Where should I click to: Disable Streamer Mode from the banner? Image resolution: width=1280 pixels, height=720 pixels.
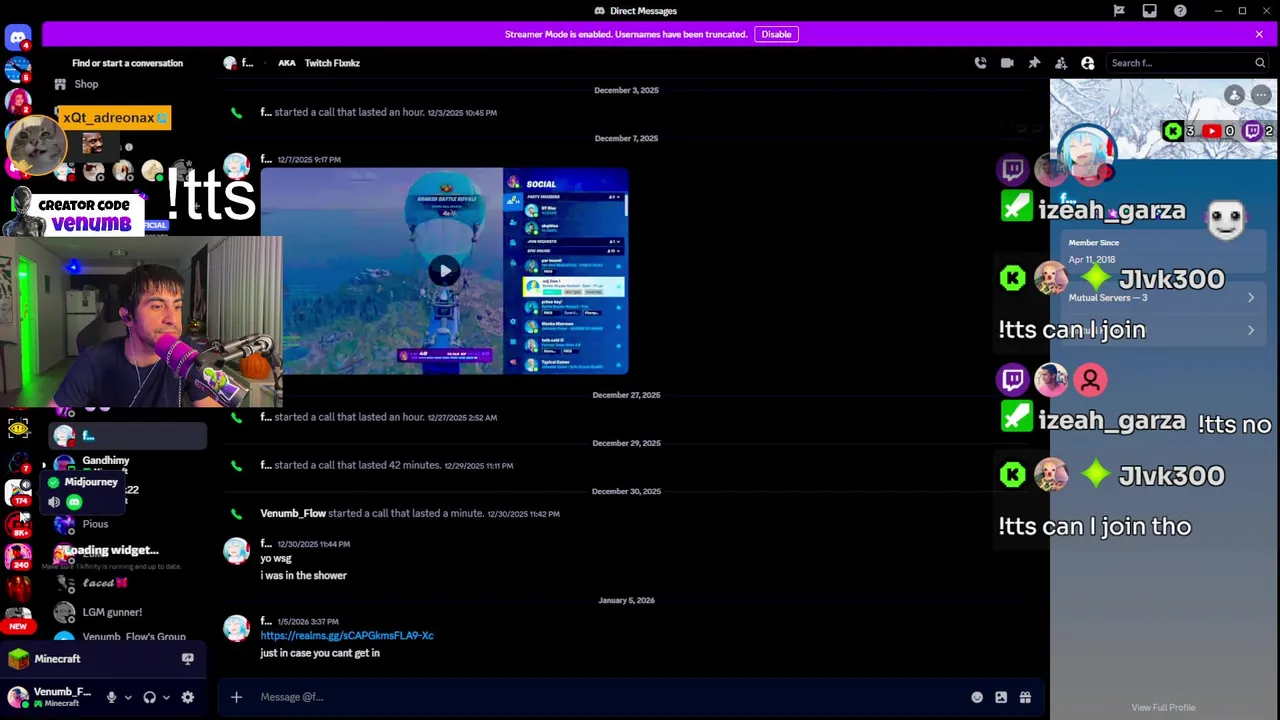[776, 34]
